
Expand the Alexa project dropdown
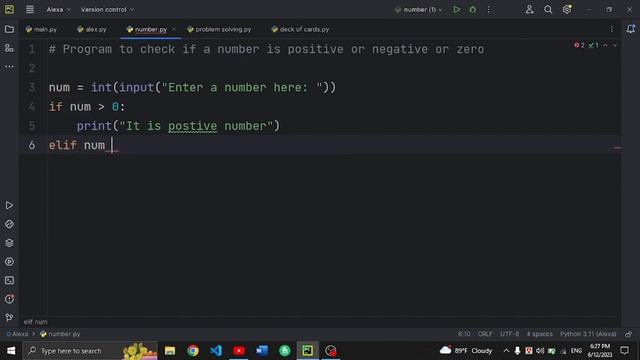point(58,9)
